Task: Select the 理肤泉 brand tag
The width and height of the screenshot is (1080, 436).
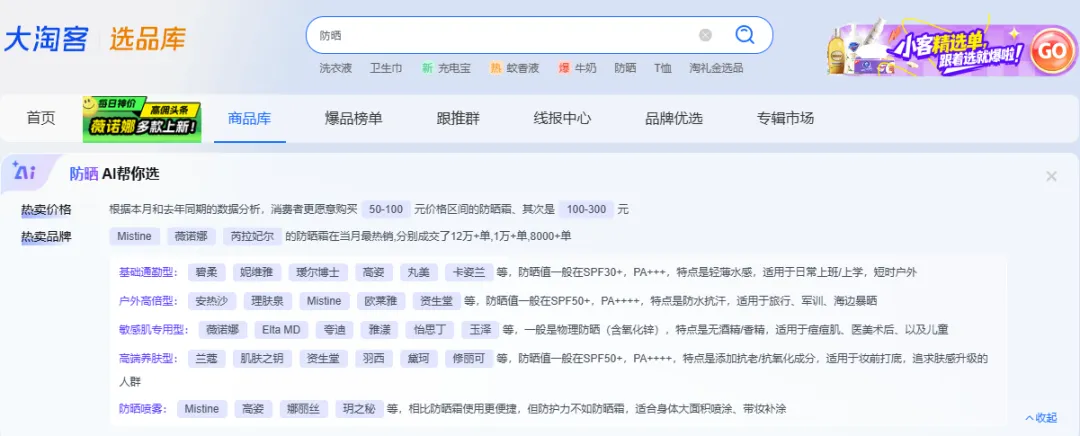Action: click(x=267, y=301)
